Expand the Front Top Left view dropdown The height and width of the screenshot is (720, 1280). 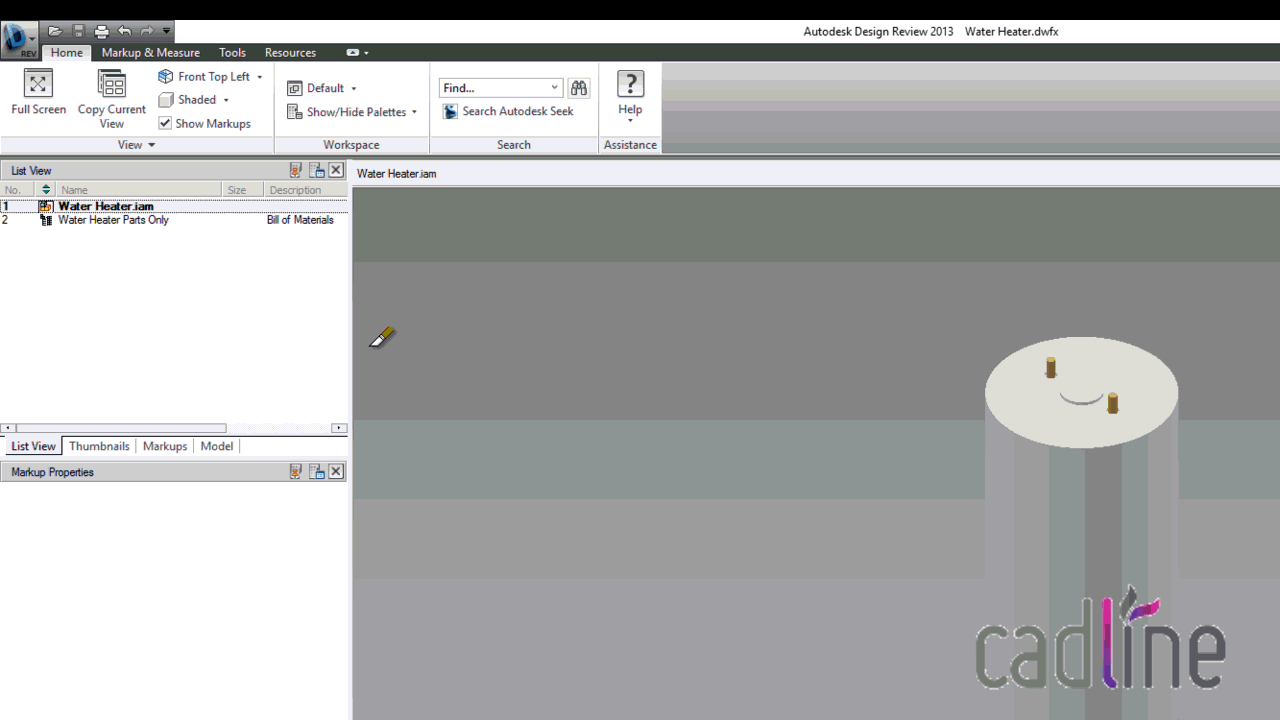259,77
